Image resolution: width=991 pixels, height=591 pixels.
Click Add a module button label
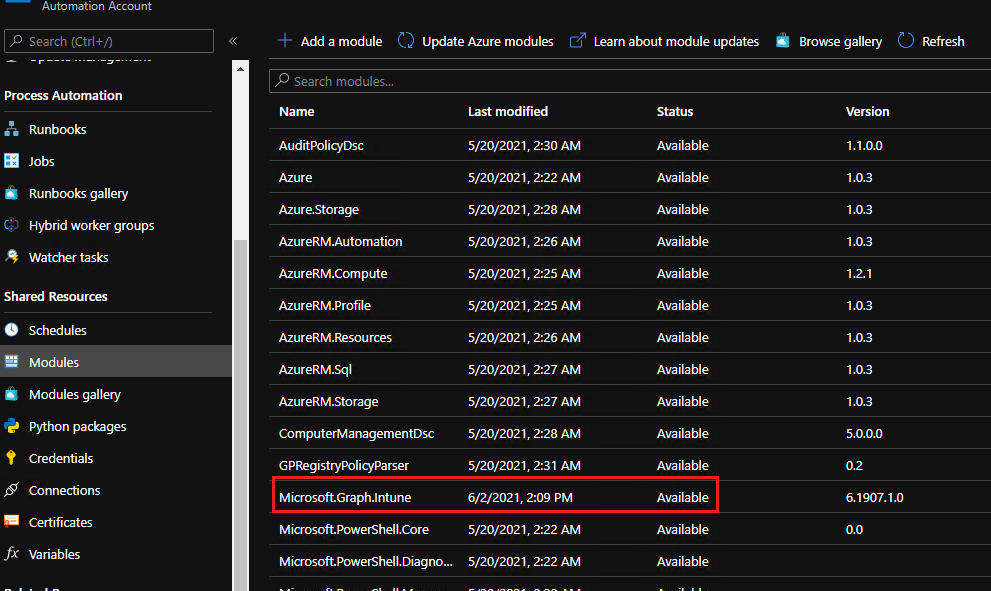coord(341,41)
